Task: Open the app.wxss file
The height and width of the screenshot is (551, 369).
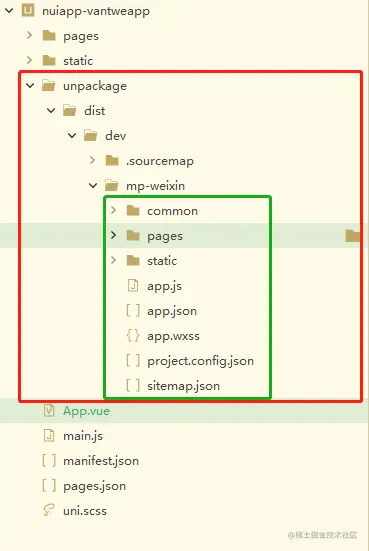Action: [173, 336]
